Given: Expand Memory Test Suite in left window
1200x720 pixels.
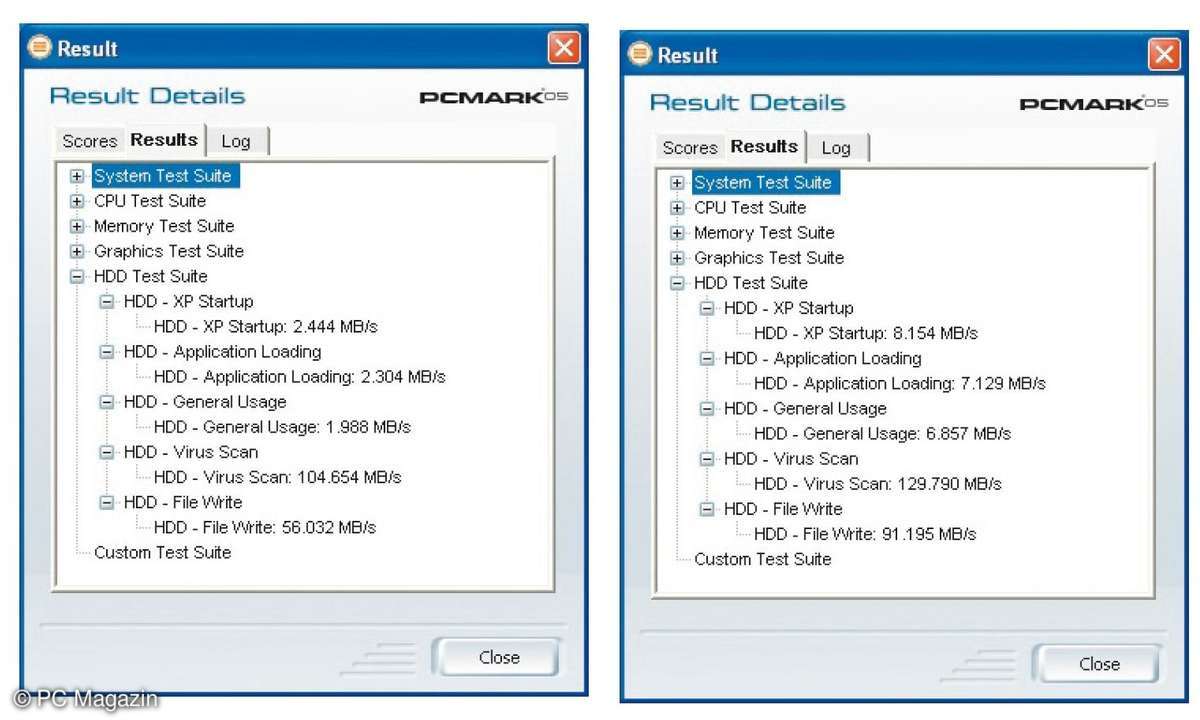Looking at the screenshot, I should tap(77, 226).
